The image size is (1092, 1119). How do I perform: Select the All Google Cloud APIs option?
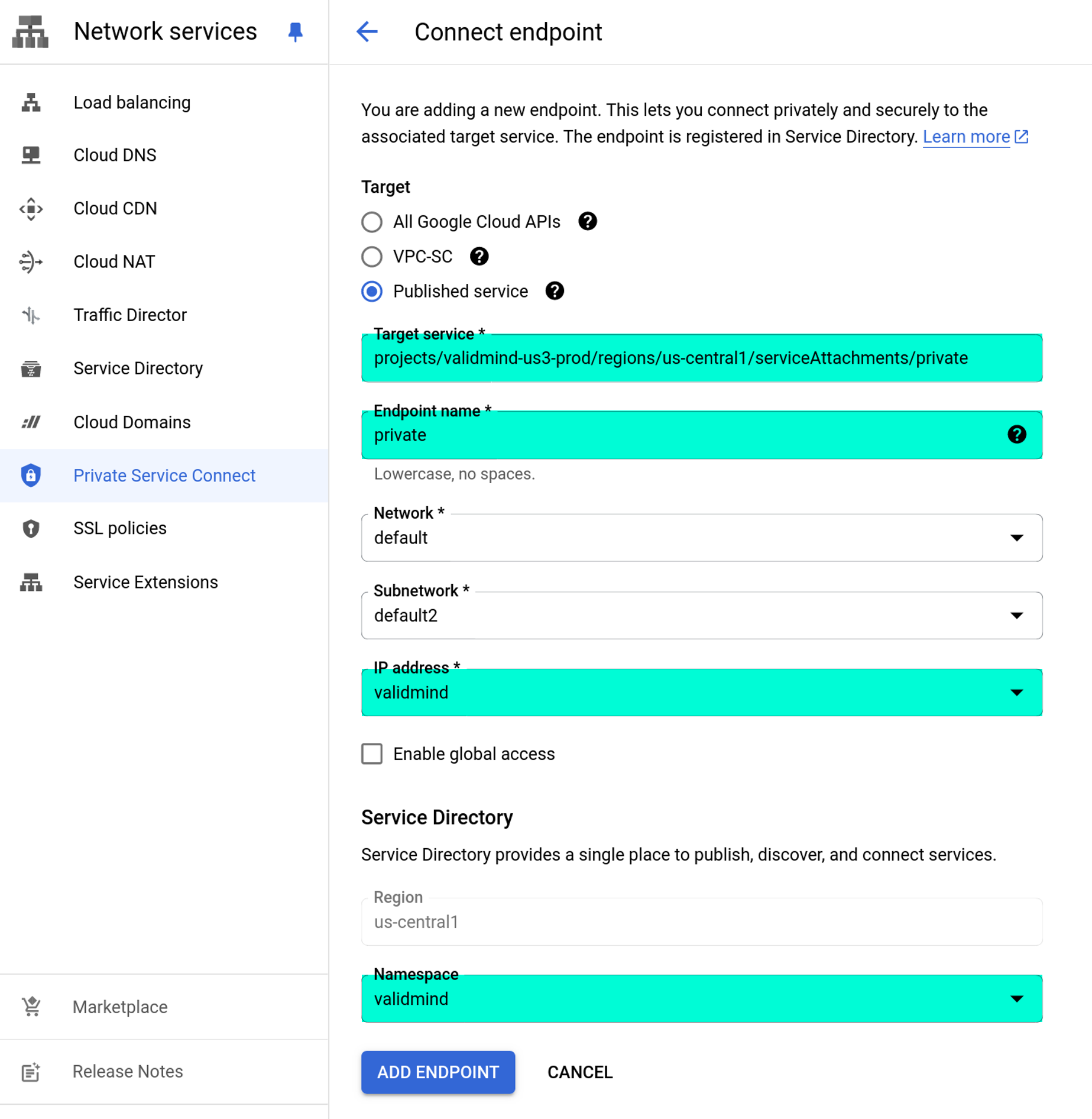coord(372,222)
